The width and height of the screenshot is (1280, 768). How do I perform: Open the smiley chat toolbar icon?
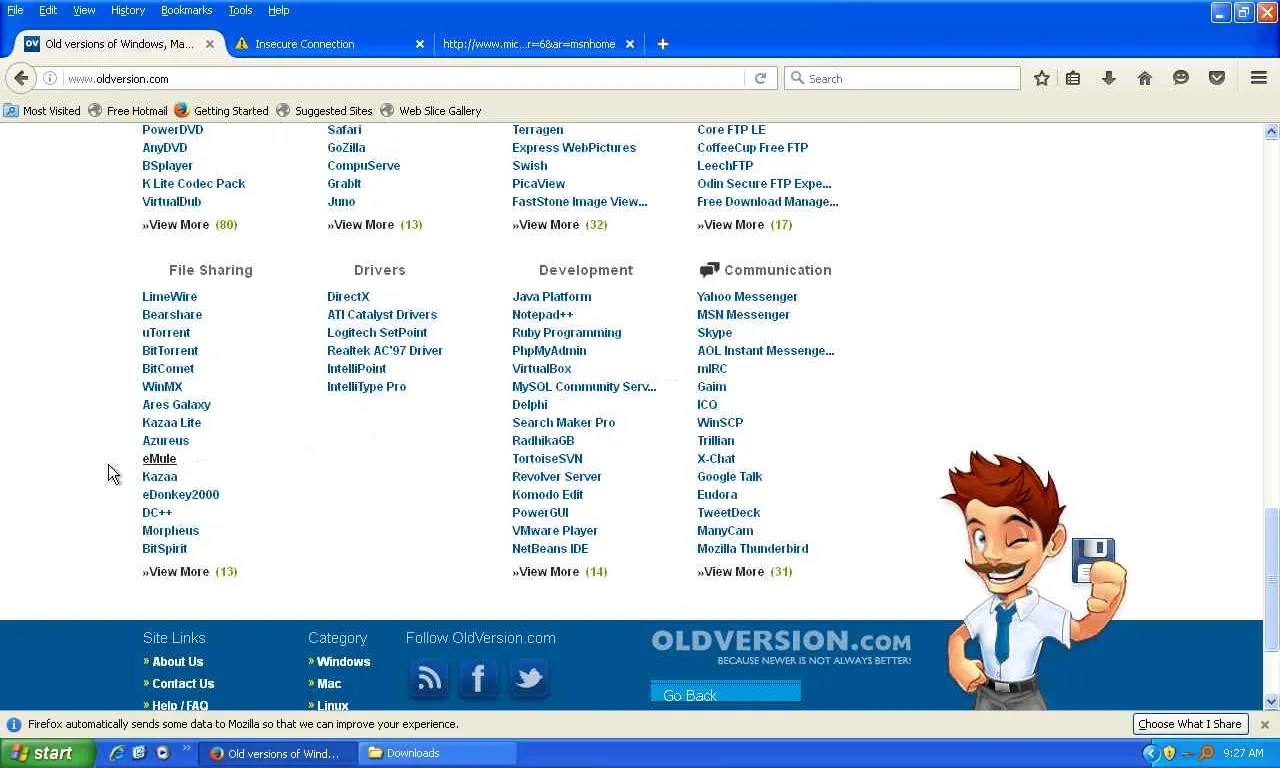click(x=1181, y=78)
